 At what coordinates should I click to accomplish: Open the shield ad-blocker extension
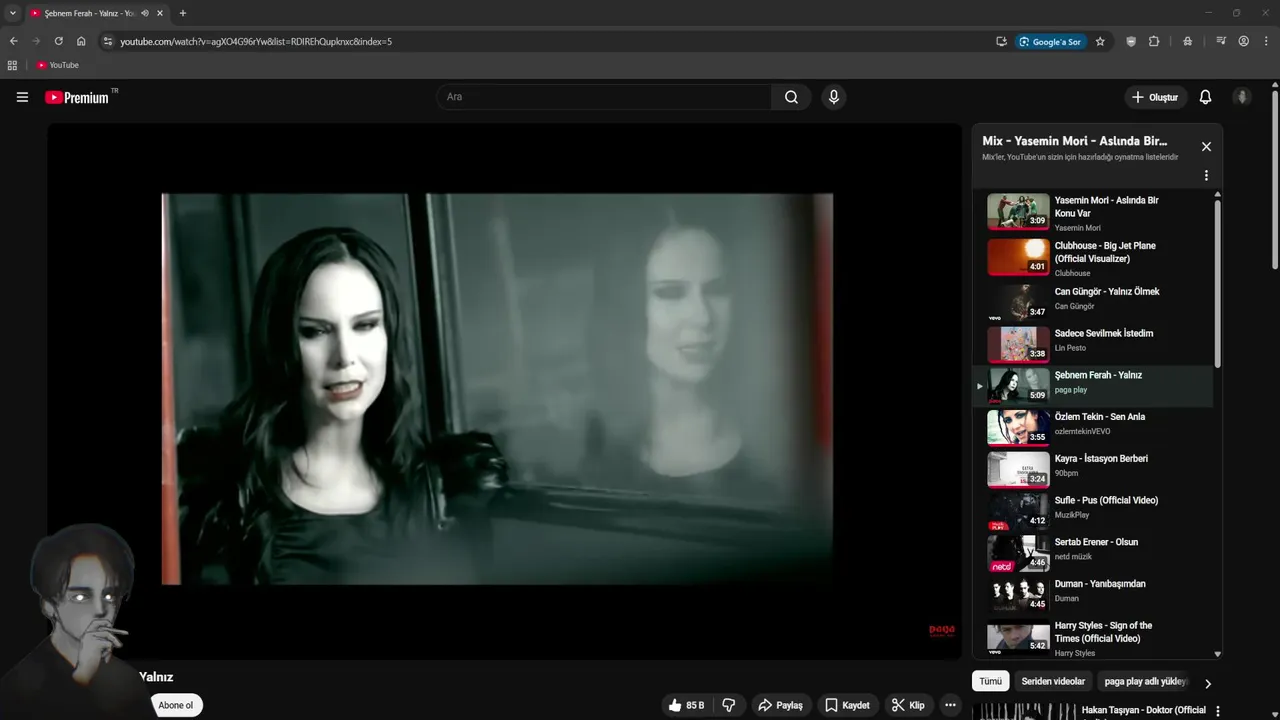pyautogui.click(x=1131, y=41)
